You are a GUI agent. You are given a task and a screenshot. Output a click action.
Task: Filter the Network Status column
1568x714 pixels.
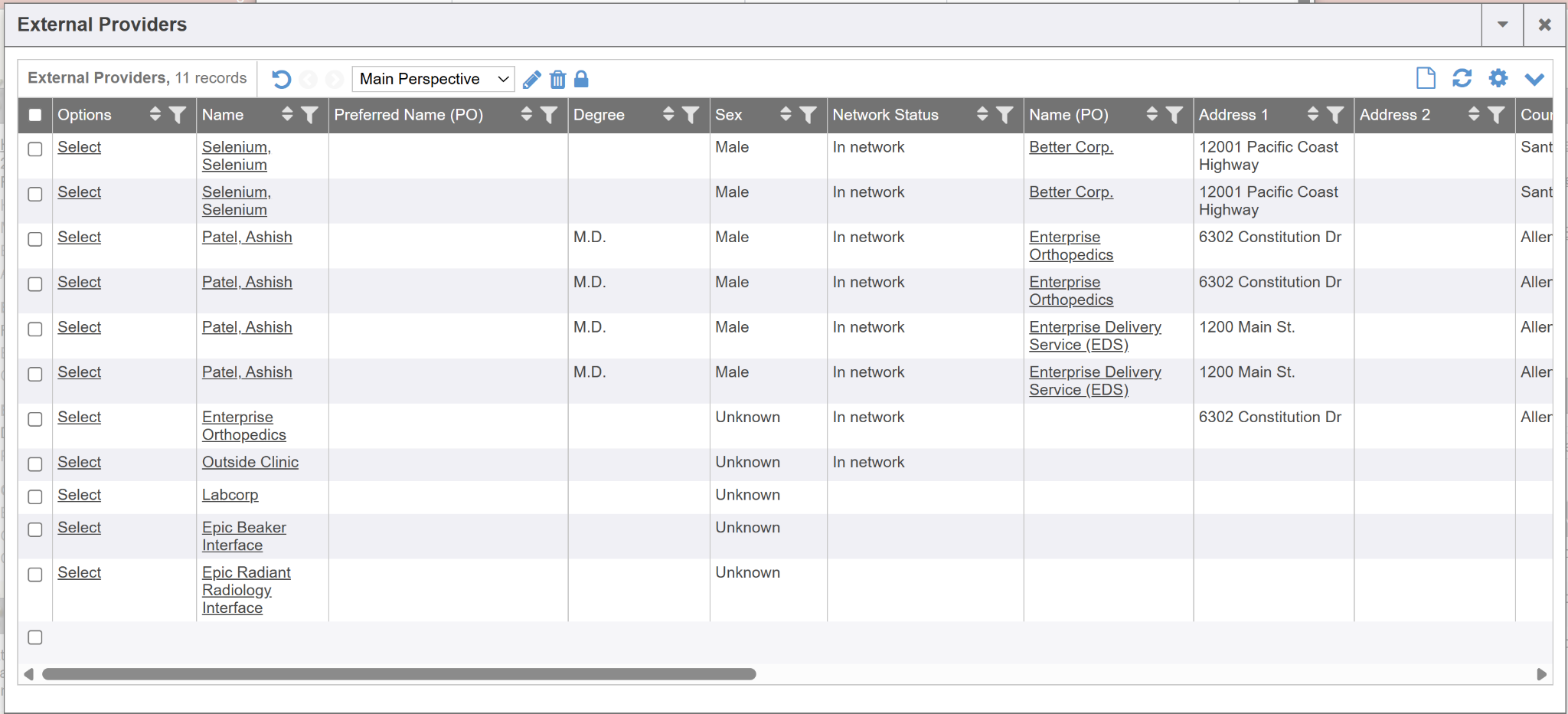click(1004, 115)
